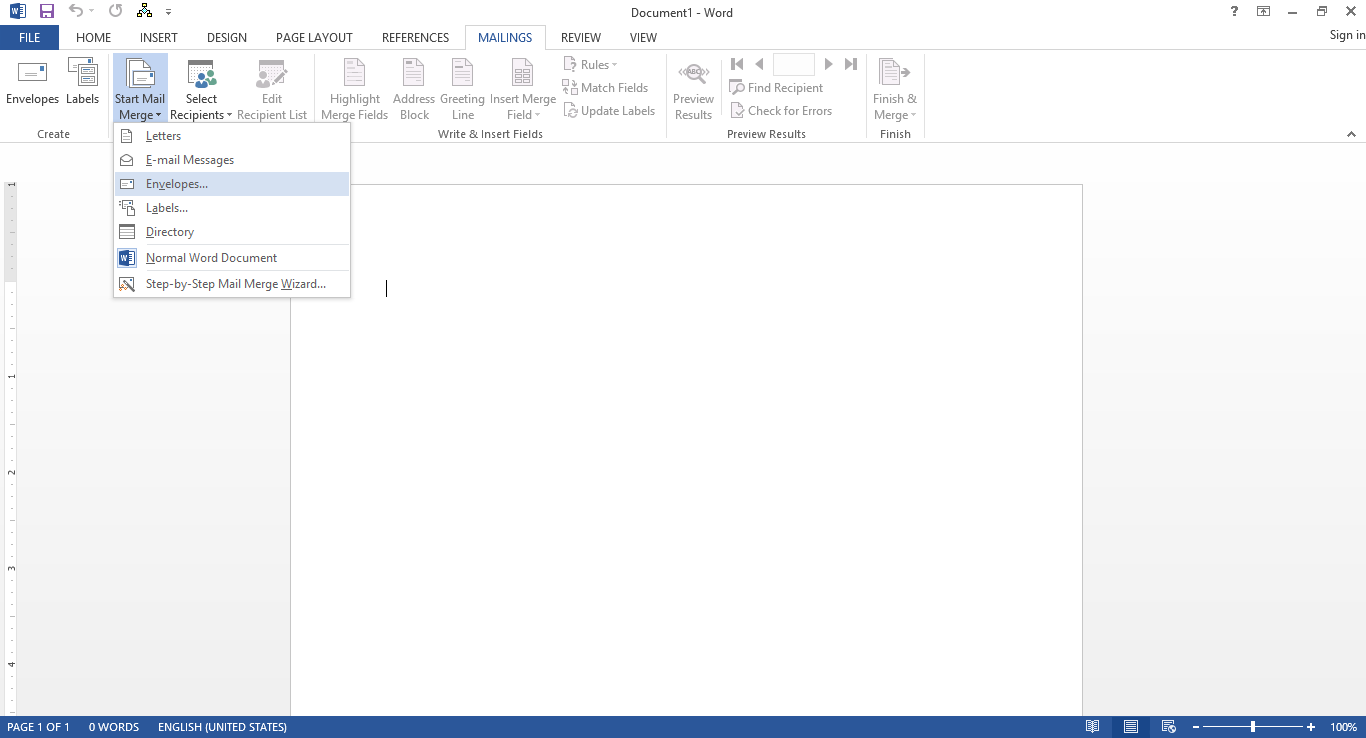Switch to the INSERT tab
The width and height of the screenshot is (1366, 738).
click(159, 38)
